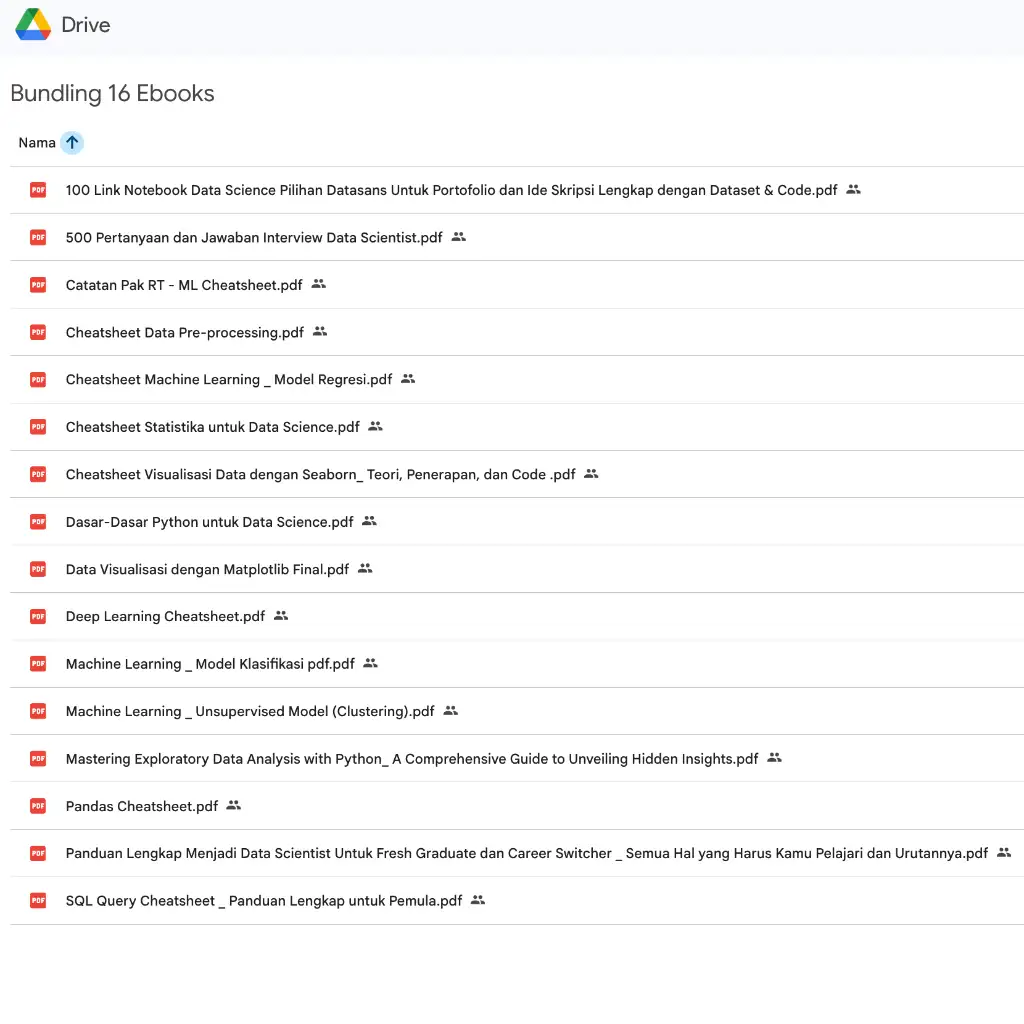Open Machine Learning _ Unsupervised Model (Clustering).pdf

(250, 712)
